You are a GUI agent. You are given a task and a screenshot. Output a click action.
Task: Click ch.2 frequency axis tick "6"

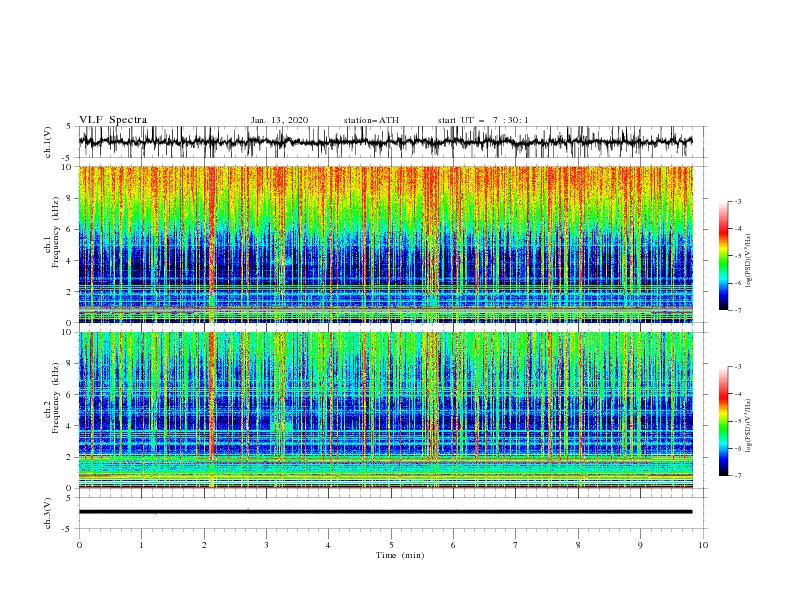pyautogui.click(x=69, y=395)
